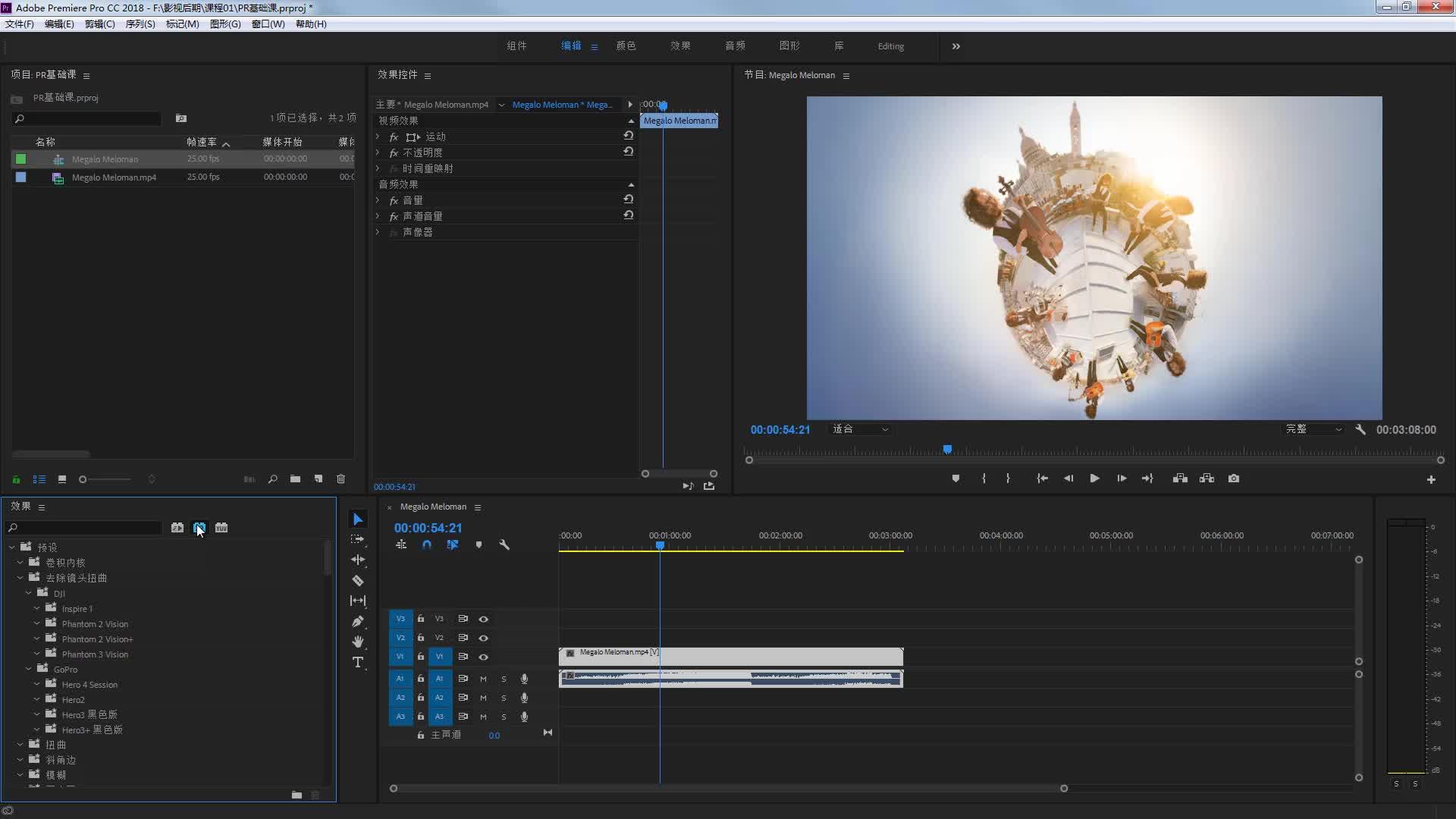Select the Pen tool
This screenshot has height=819, width=1456.
coord(358,621)
